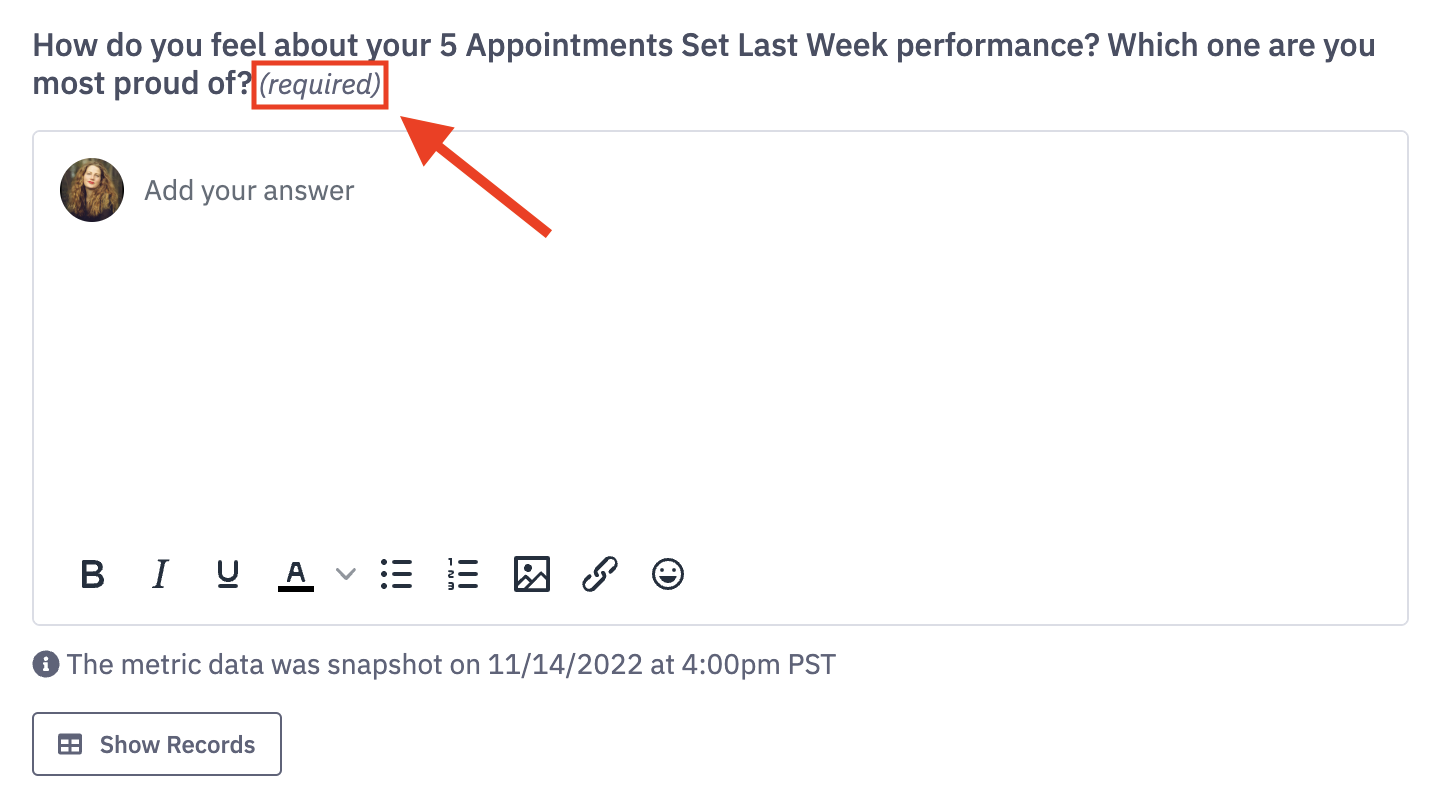Toggle underline text formatting

[228, 574]
